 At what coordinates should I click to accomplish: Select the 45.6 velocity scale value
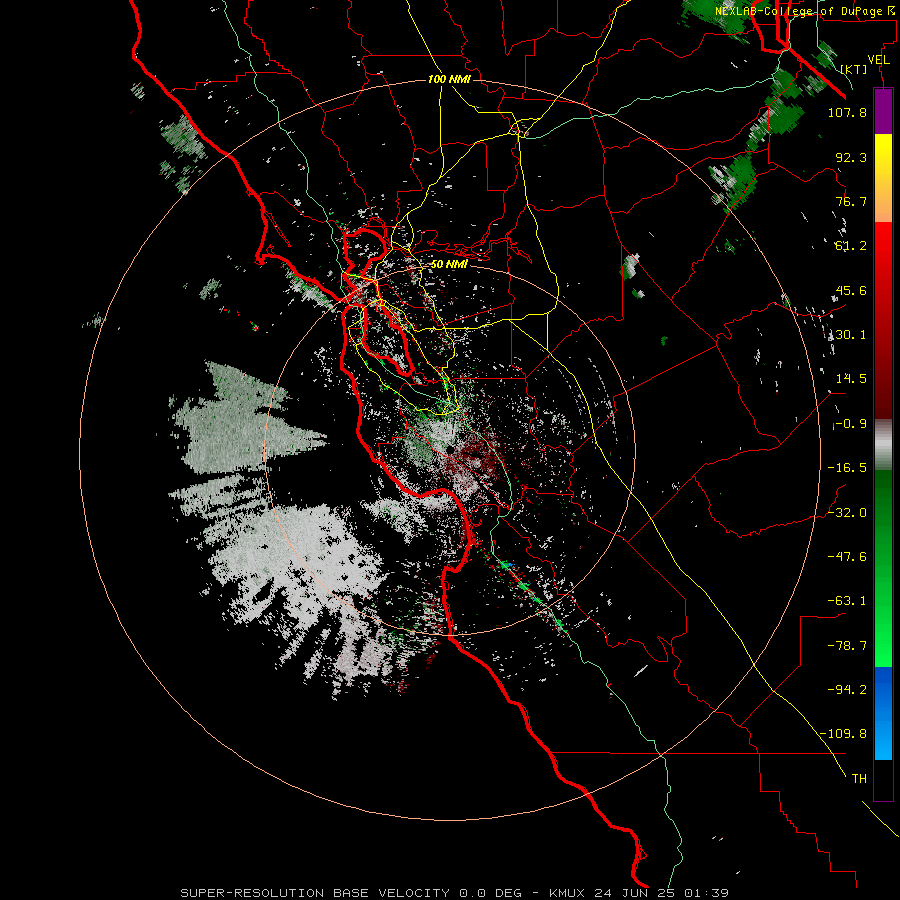851,290
